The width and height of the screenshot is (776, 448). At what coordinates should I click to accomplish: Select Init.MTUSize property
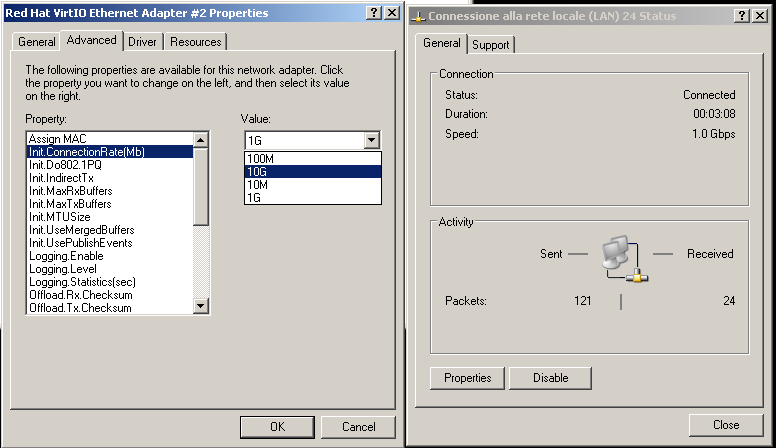pyautogui.click(x=110, y=217)
